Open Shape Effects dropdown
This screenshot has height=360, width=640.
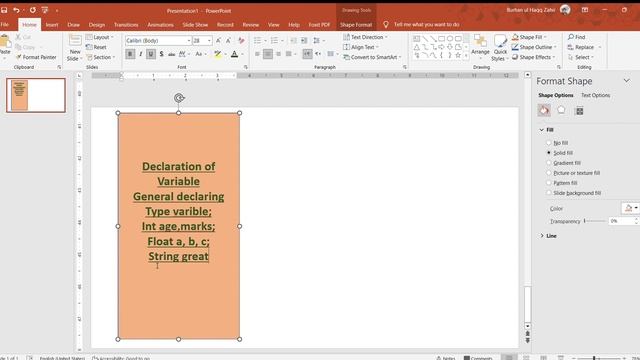coord(533,57)
